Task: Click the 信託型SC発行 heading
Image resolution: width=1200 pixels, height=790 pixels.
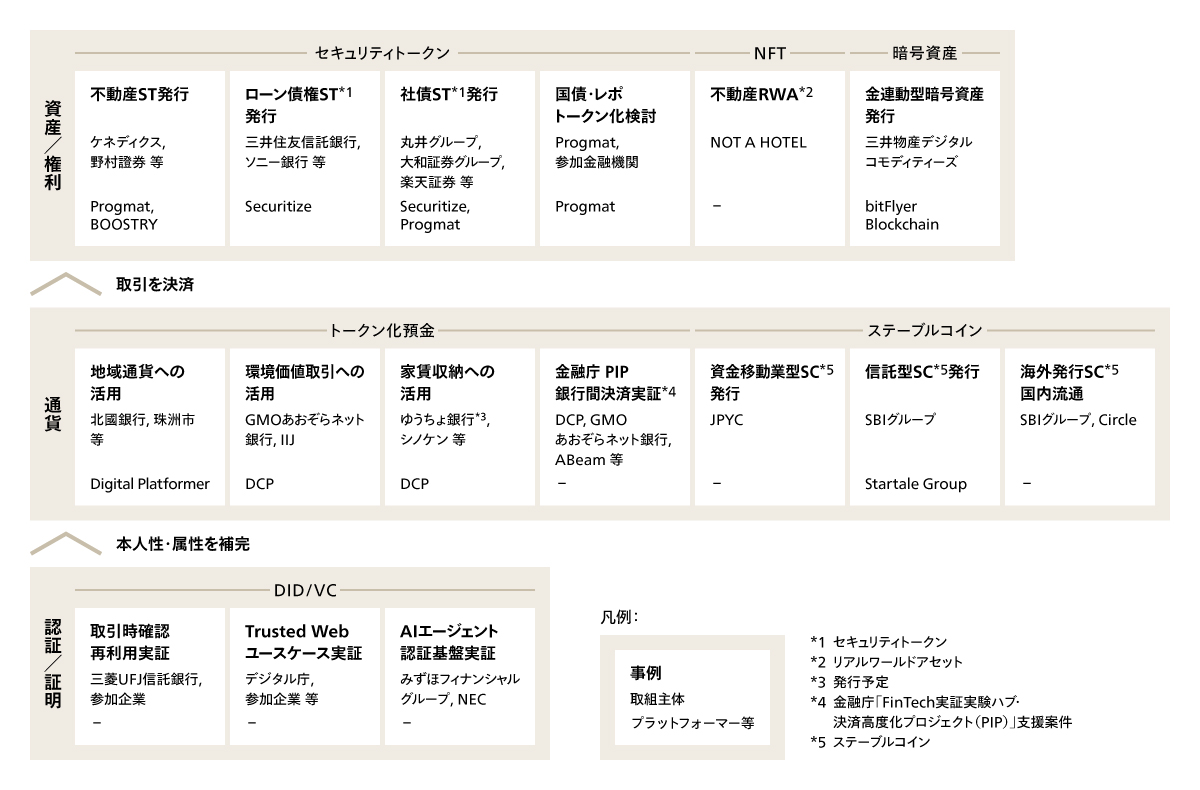Action: coord(922,371)
